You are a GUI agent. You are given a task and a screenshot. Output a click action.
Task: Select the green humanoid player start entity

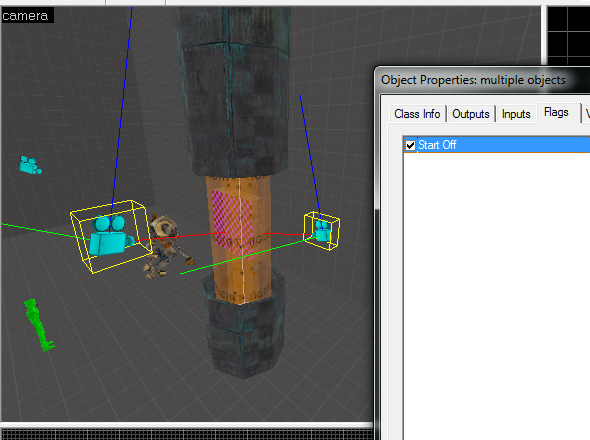click(x=38, y=325)
